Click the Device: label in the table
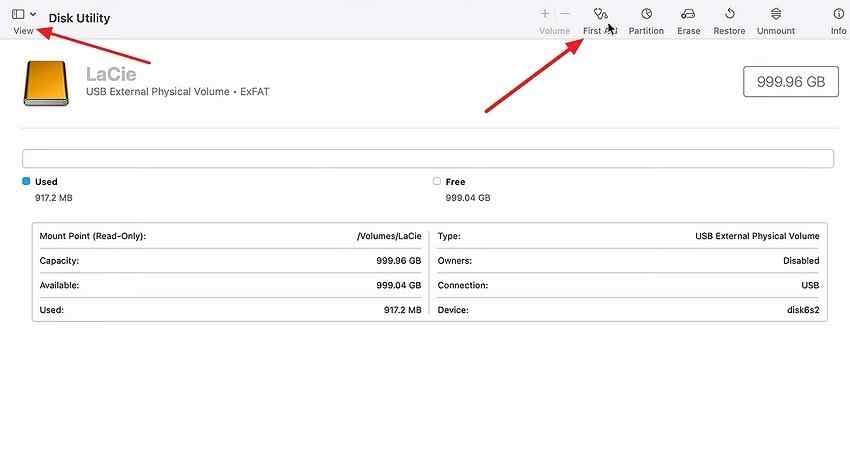The height and width of the screenshot is (451, 850). (x=453, y=310)
